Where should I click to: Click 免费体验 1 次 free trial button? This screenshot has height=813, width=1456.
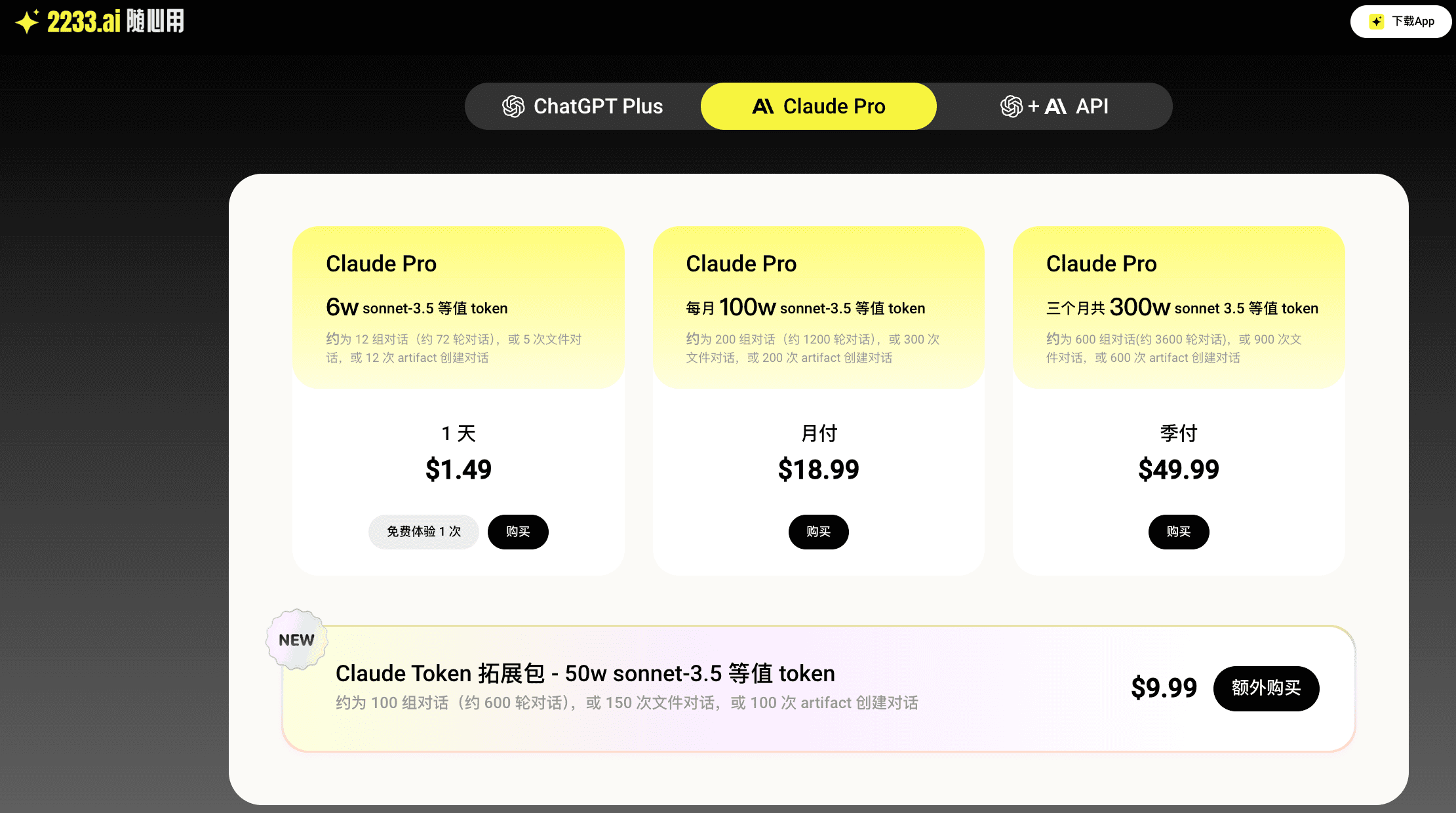click(423, 532)
